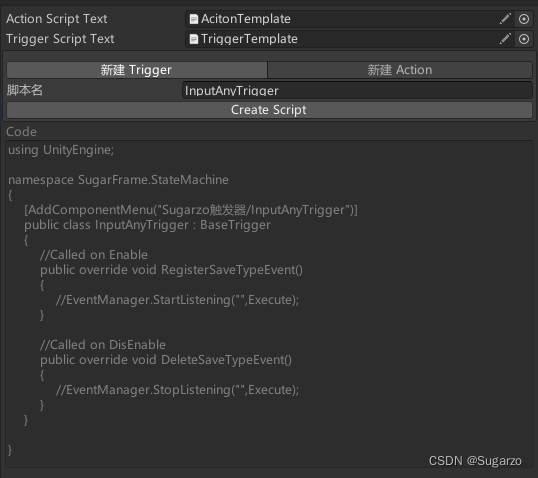The image size is (538, 478).
Task: Click the Action Script Text label
Action: [57, 19]
